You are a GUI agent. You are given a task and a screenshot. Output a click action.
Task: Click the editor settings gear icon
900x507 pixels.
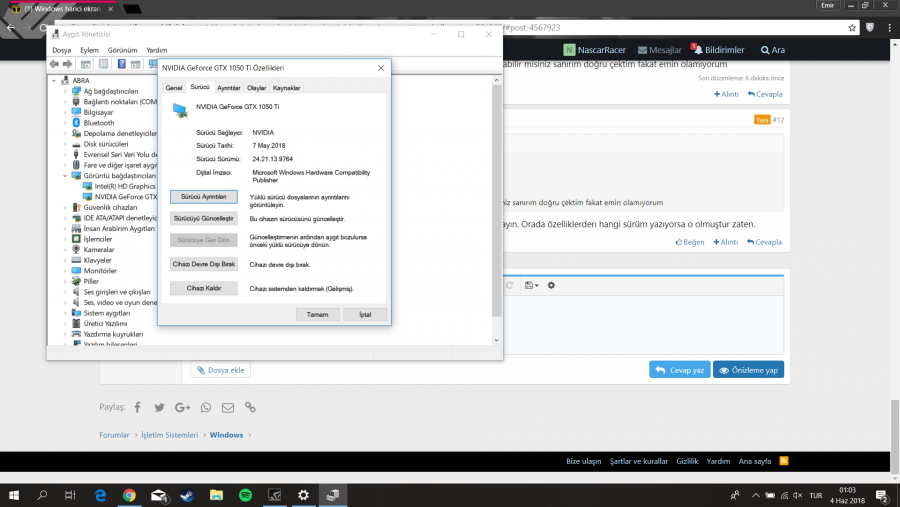click(x=551, y=285)
